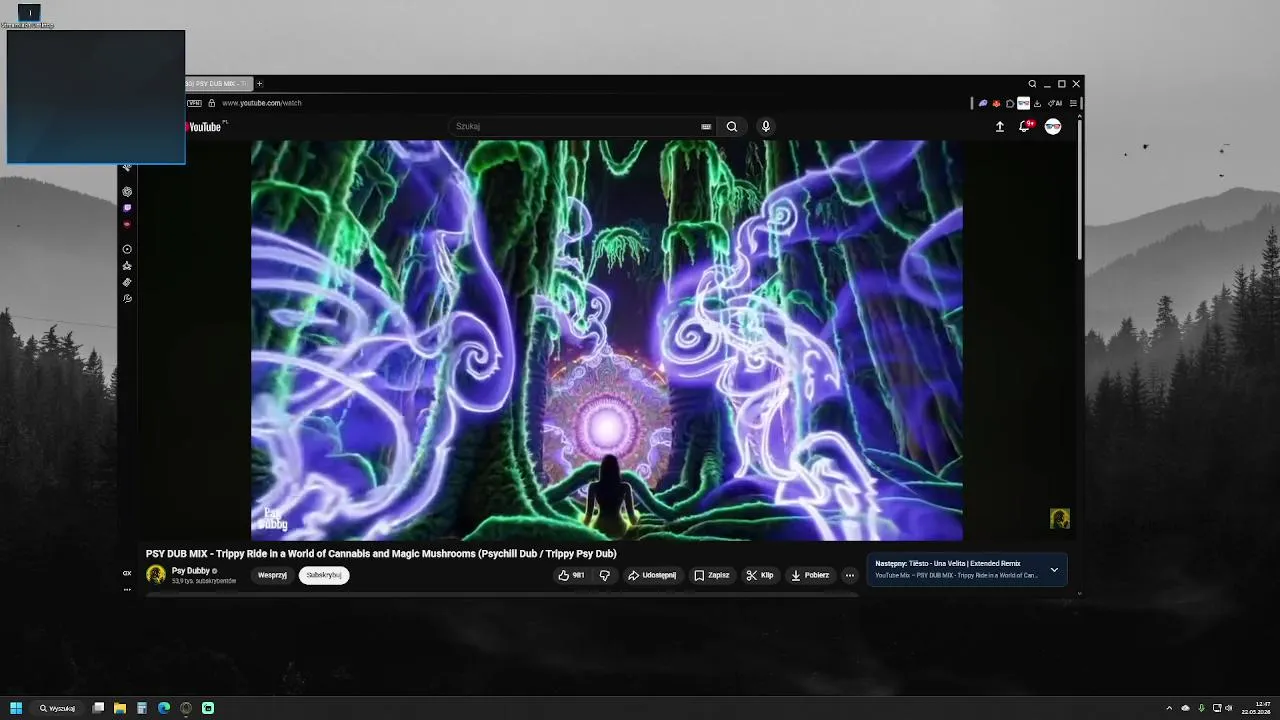
Task: Show hidden tray icons chevron
Action: (1169, 708)
